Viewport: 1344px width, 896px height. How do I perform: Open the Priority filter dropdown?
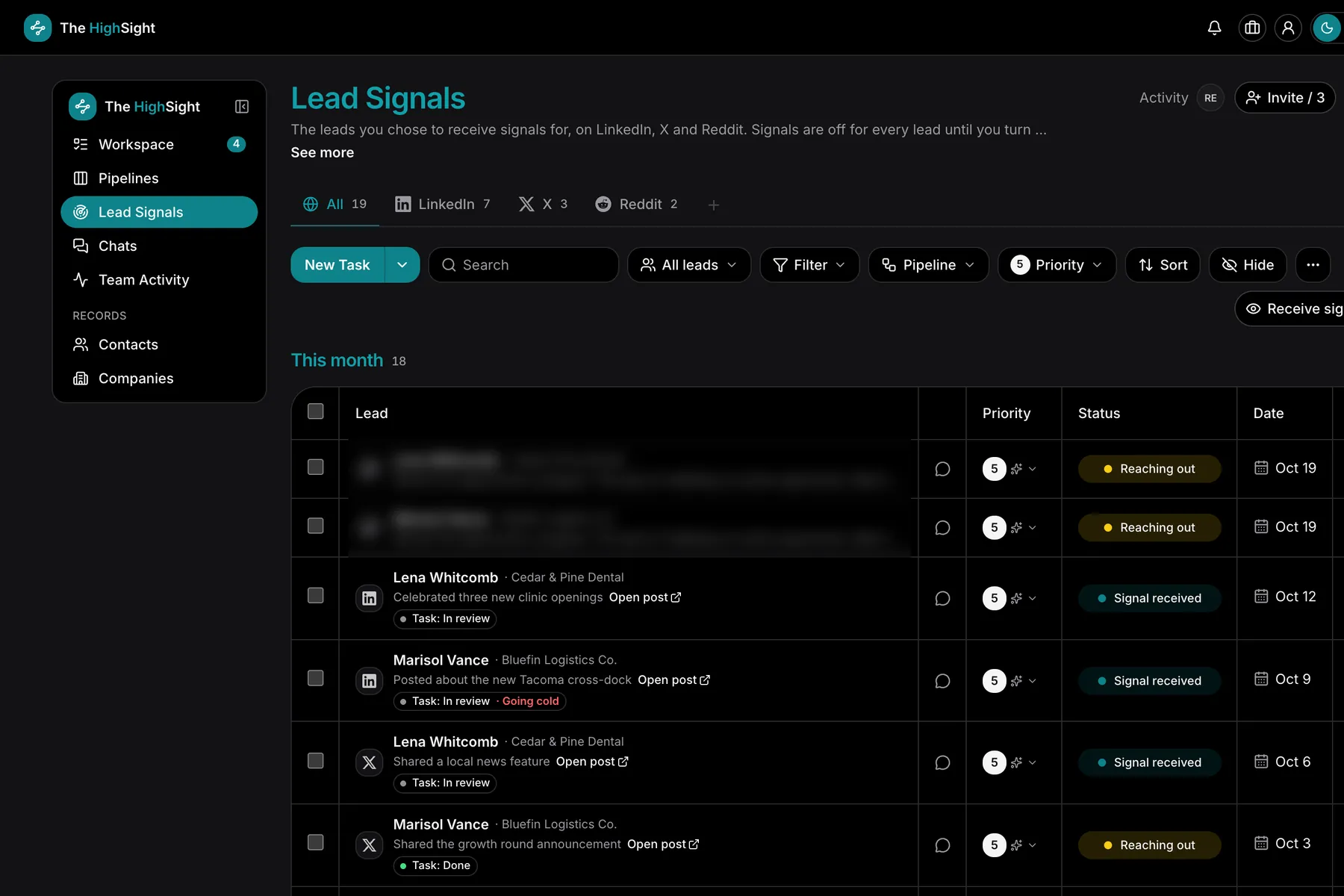(1057, 265)
